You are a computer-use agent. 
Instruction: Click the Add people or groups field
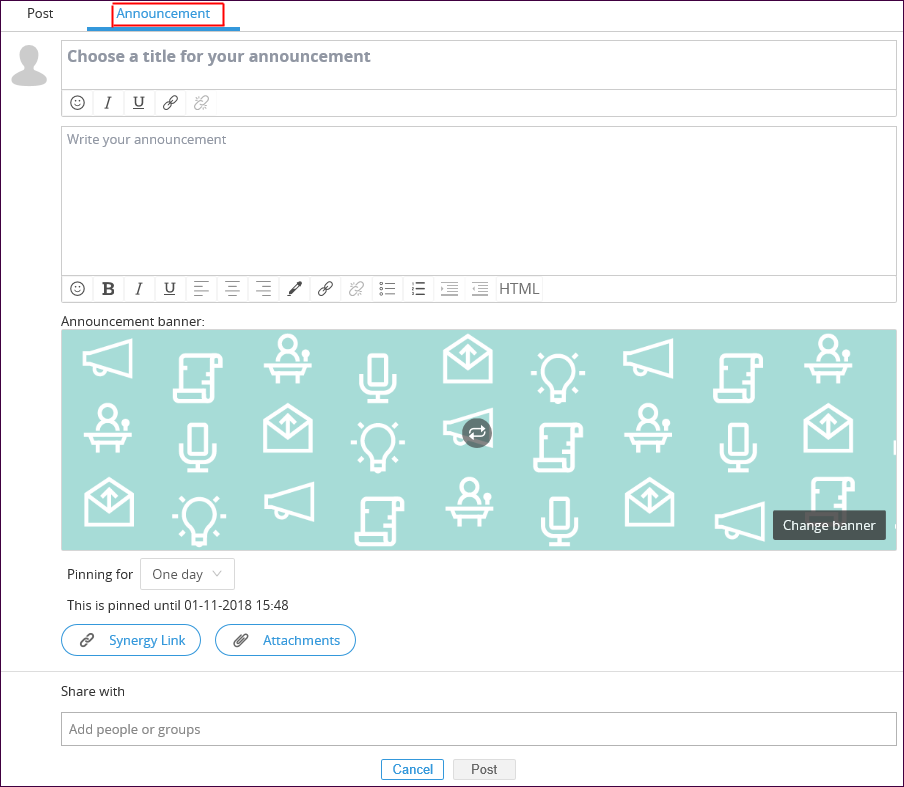pyautogui.click(x=478, y=729)
